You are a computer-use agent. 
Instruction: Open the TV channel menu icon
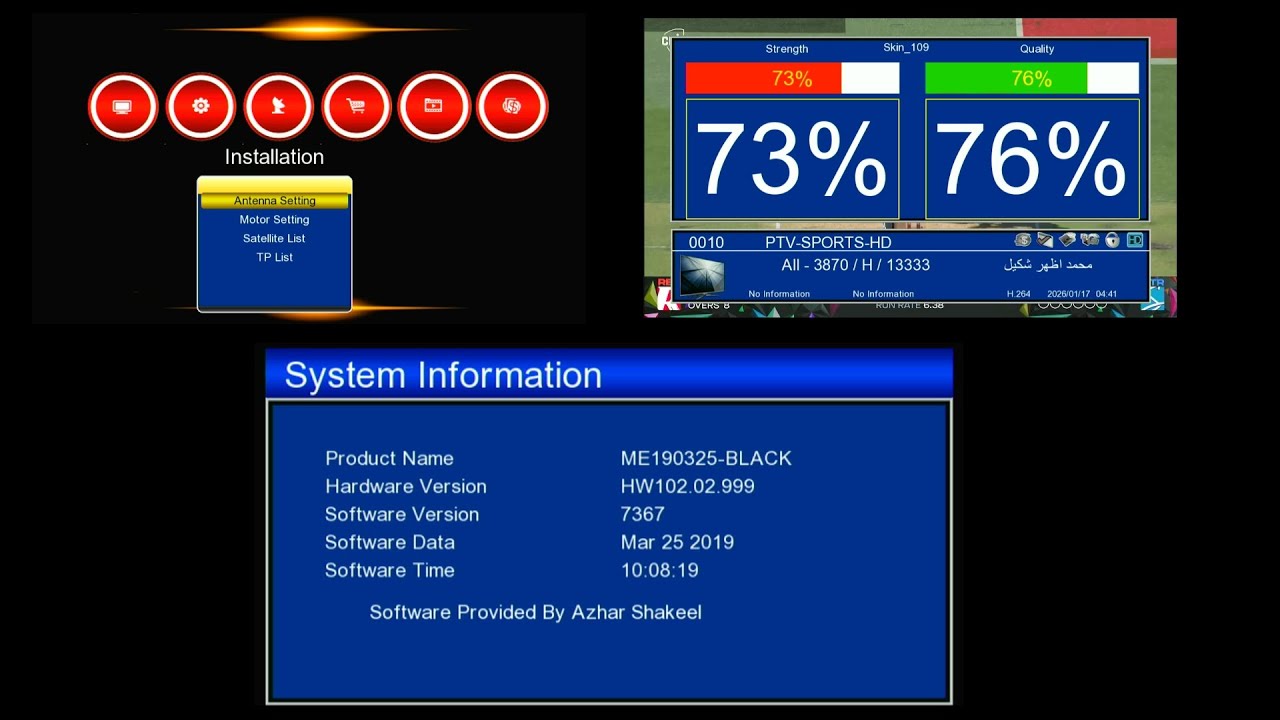(x=123, y=106)
